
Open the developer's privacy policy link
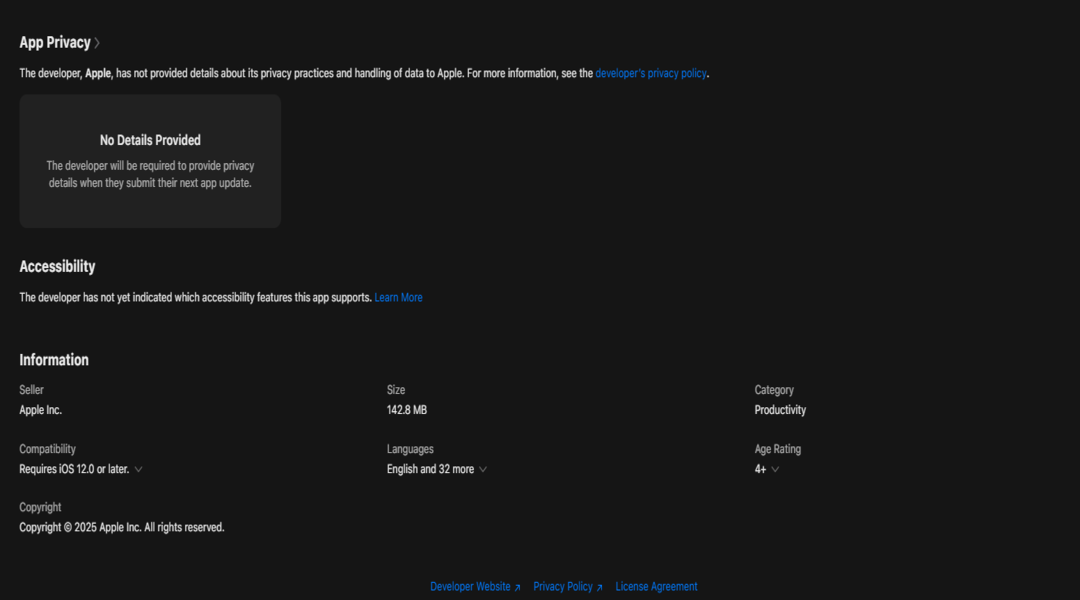point(650,73)
